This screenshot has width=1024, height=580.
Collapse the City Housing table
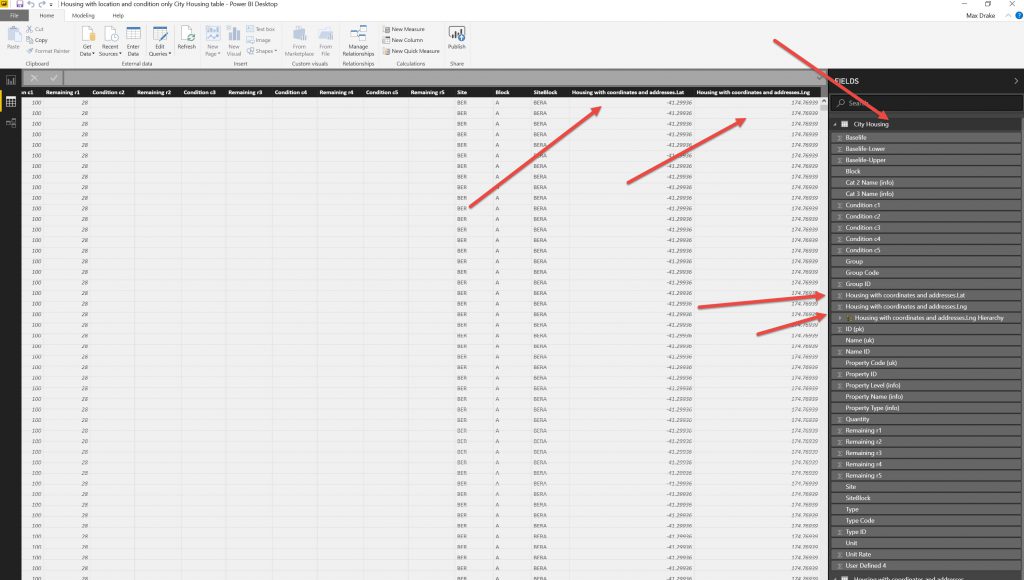(835, 124)
